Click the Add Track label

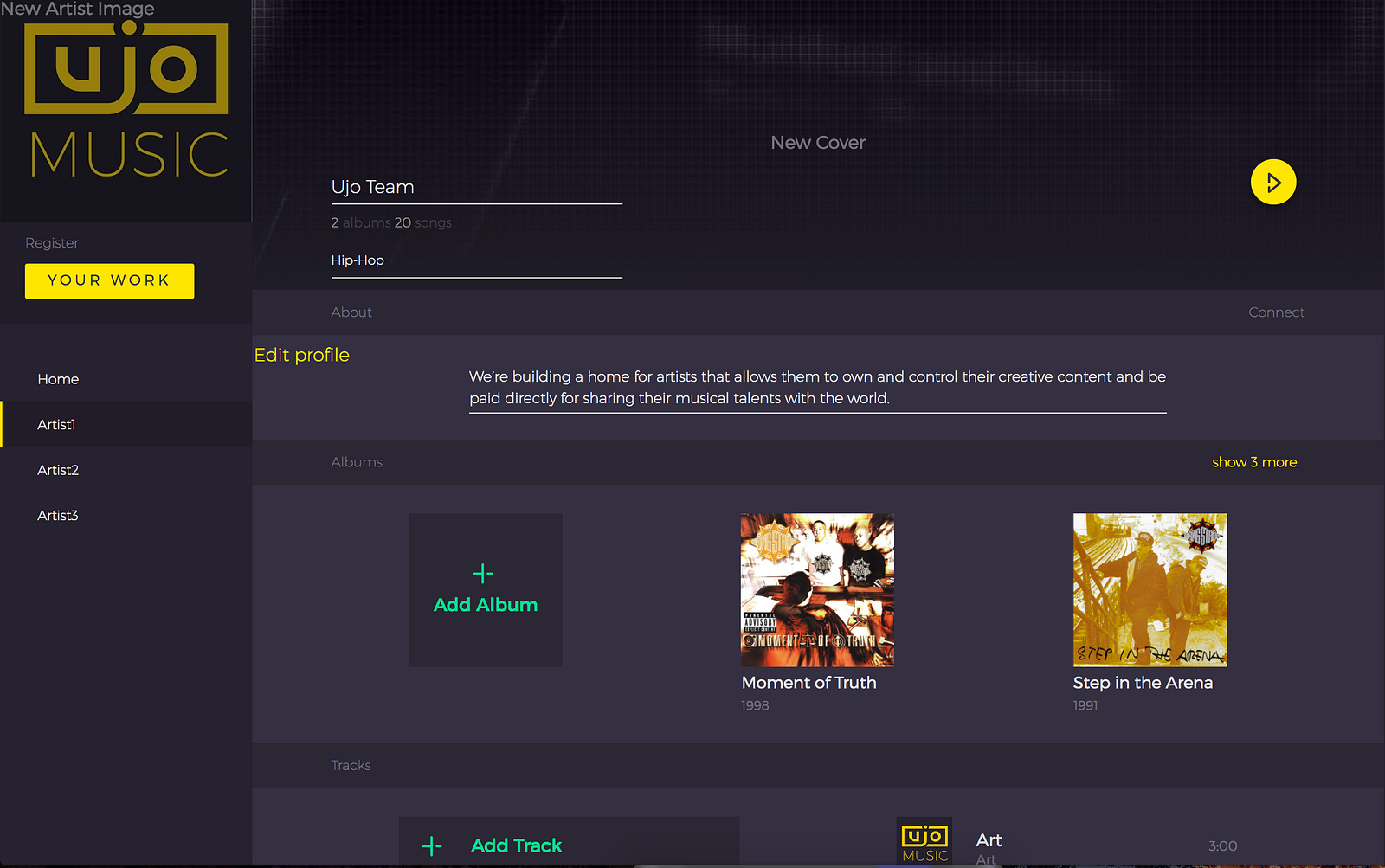pyautogui.click(x=517, y=845)
